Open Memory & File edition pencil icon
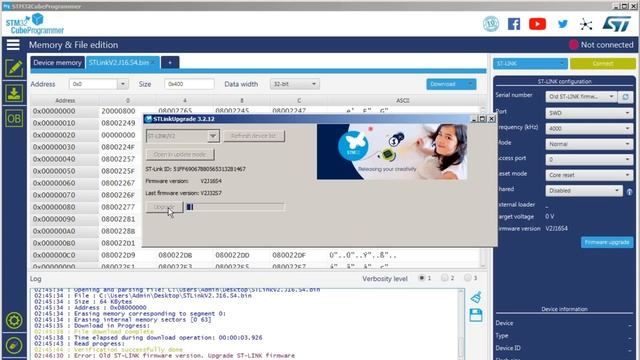640x360 pixels. pos(14,68)
